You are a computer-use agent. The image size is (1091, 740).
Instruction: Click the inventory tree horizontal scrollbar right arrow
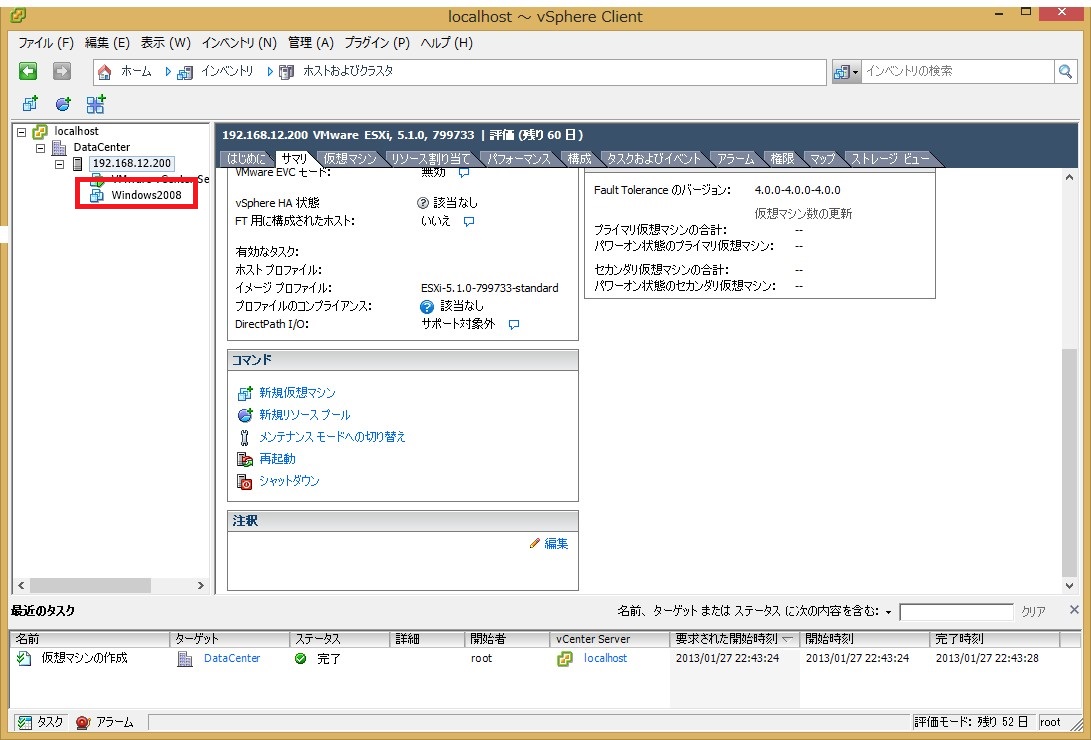point(201,586)
